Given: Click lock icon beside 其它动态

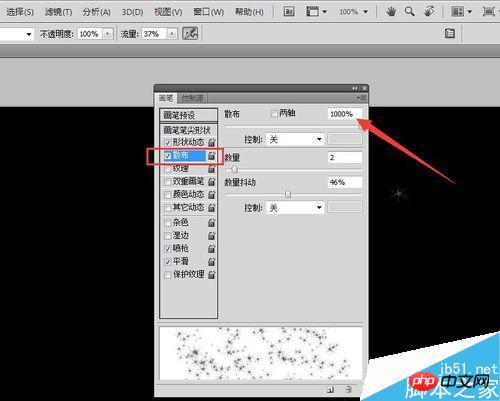Looking at the screenshot, I should click(212, 208).
